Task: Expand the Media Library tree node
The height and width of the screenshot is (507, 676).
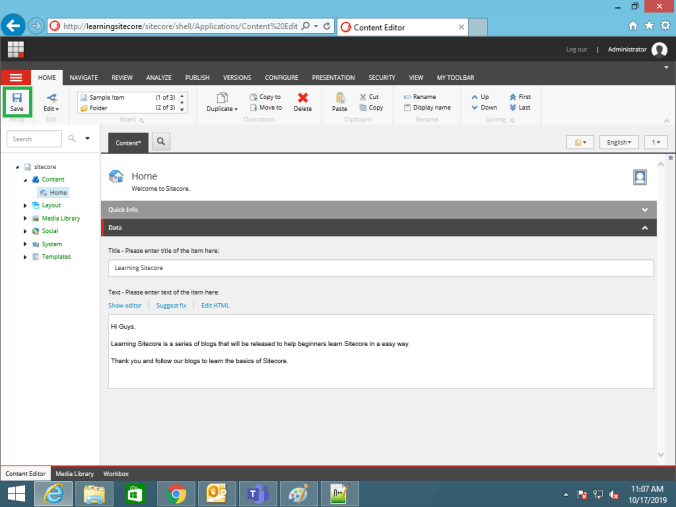Action: 26,217
